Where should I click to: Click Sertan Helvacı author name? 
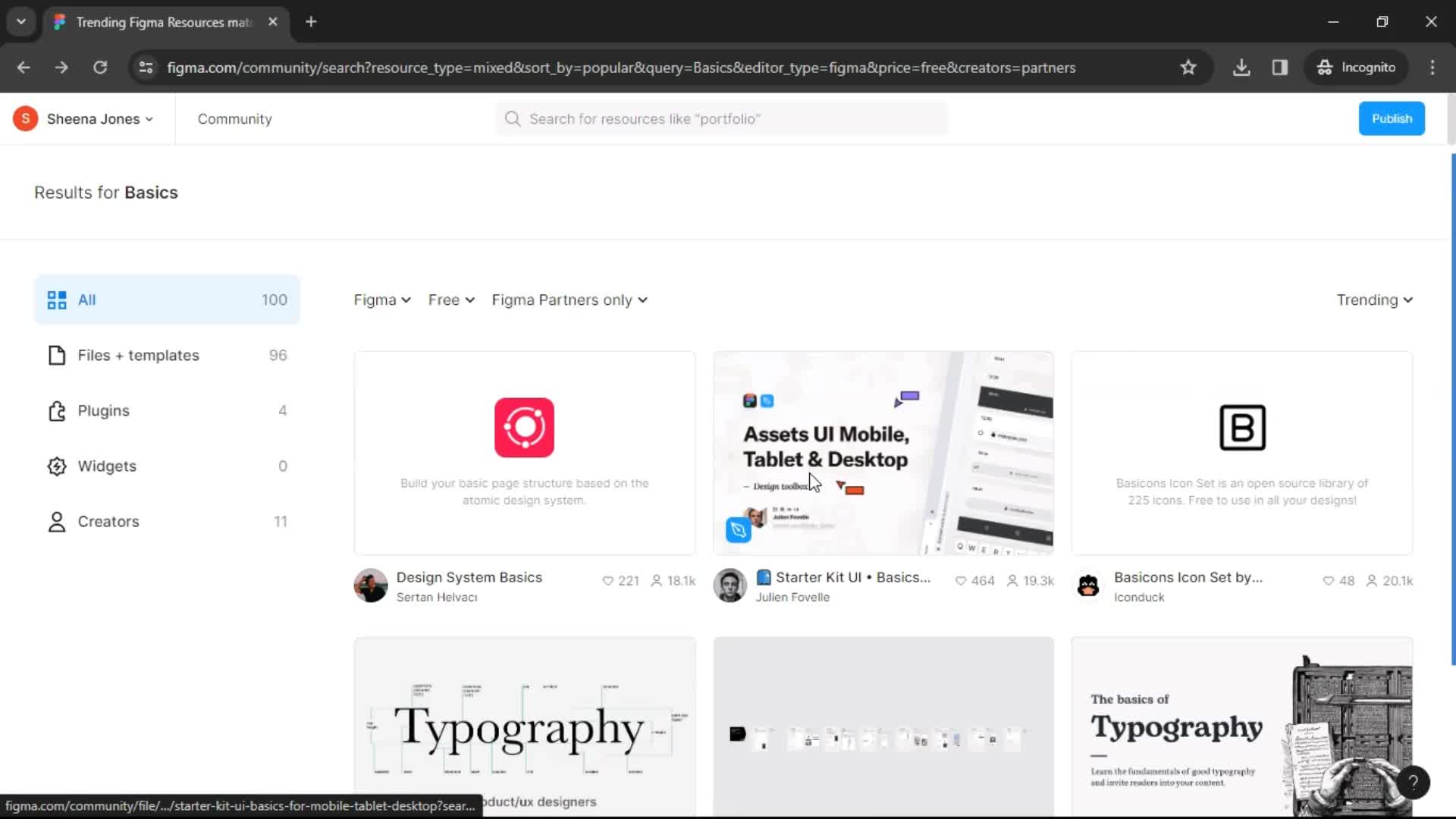click(437, 598)
